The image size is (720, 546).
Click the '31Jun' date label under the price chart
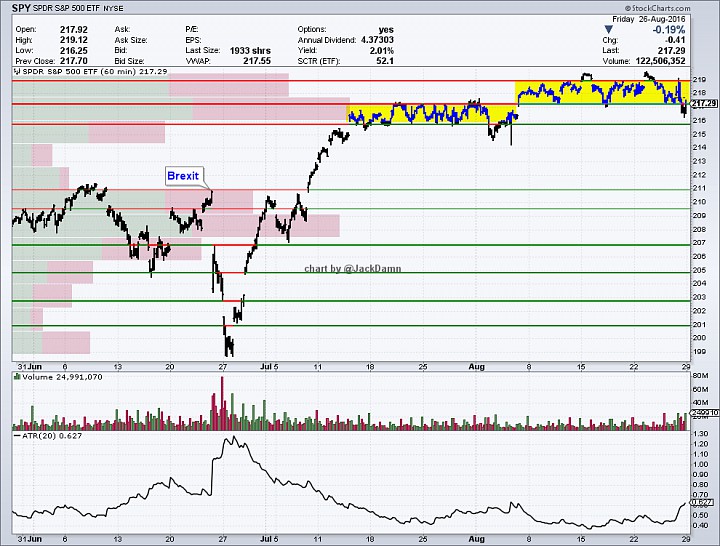click(29, 366)
